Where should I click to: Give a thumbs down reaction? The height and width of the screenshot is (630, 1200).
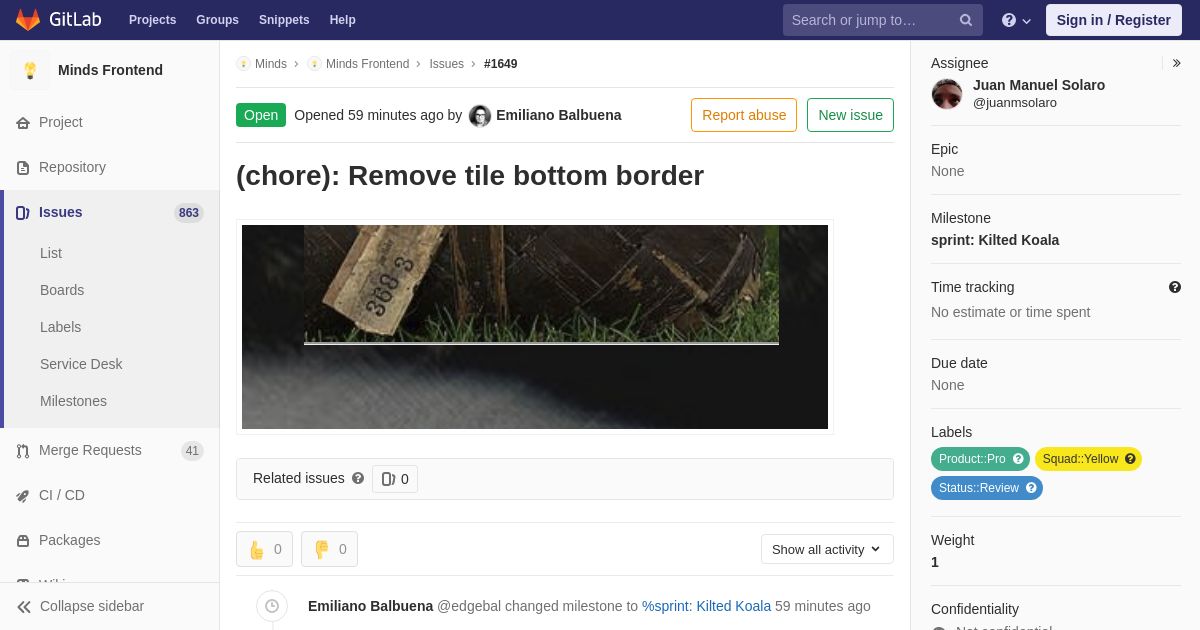point(329,549)
